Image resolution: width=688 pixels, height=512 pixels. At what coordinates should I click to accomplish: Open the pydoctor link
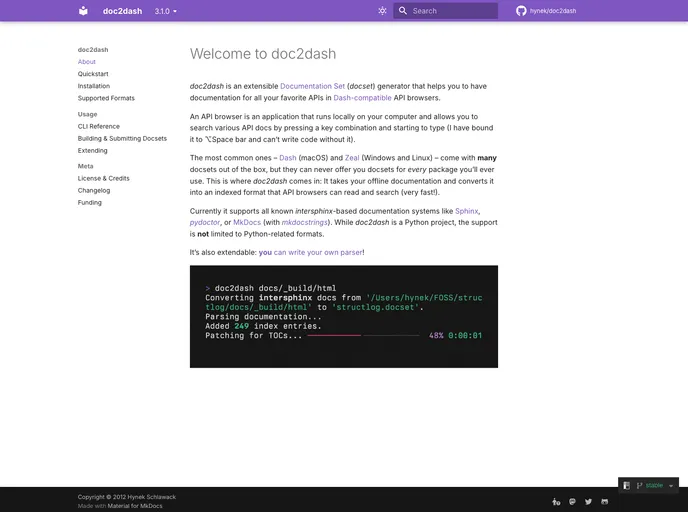[204, 222]
